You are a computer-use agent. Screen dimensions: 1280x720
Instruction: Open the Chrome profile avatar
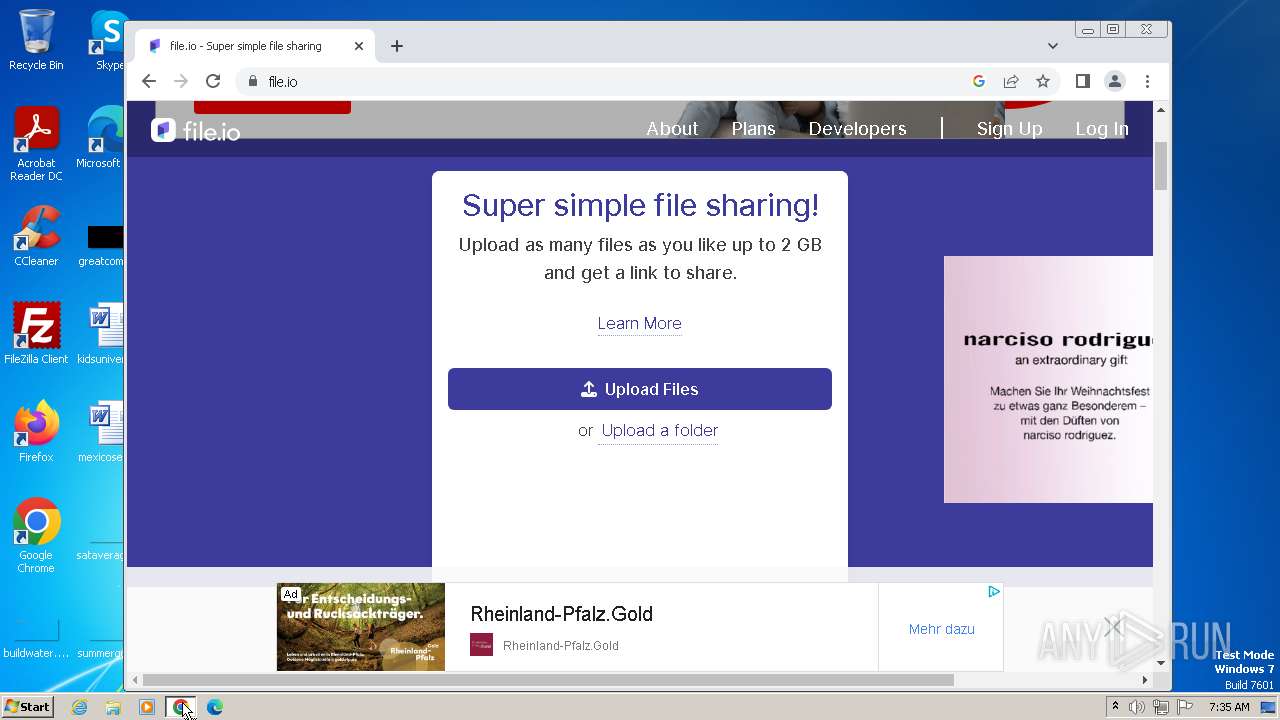click(x=1115, y=81)
